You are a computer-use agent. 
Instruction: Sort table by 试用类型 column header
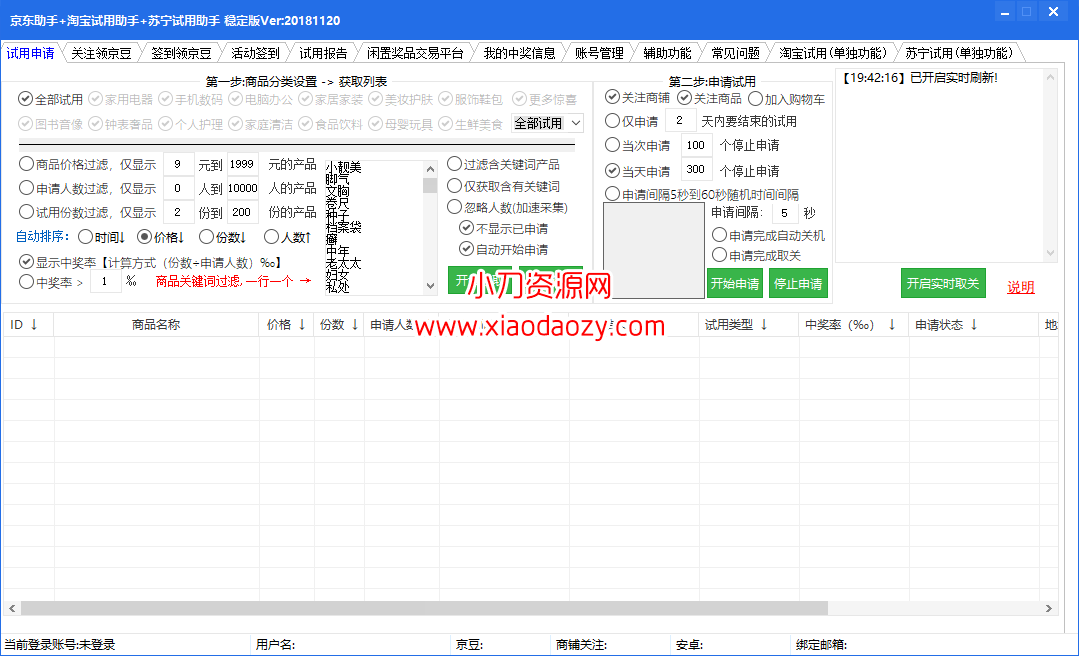(x=749, y=324)
